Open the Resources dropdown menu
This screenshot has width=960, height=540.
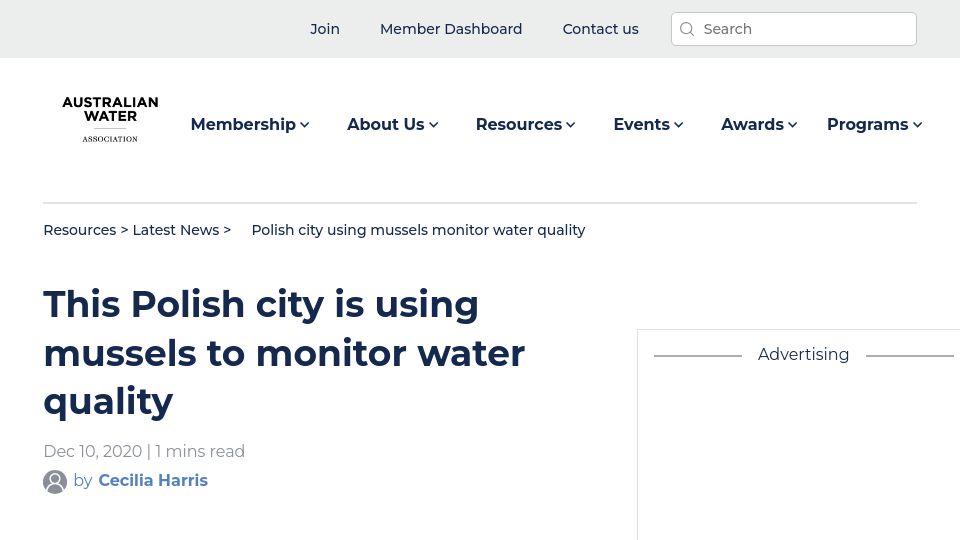(x=525, y=124)
